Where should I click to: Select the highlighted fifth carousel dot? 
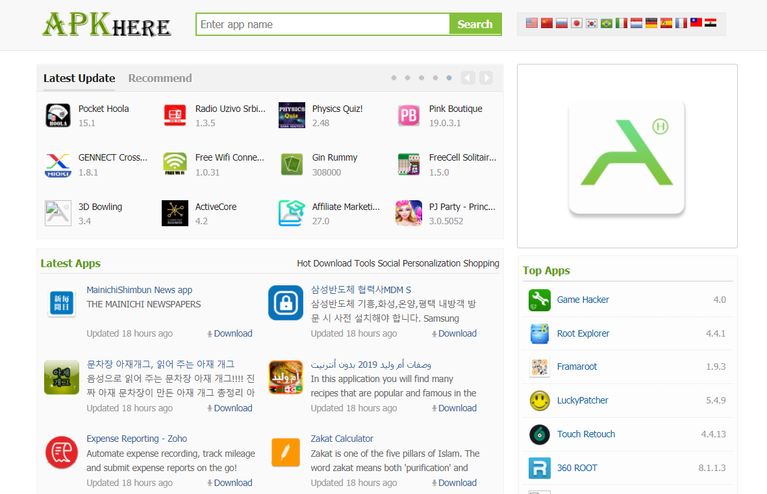pyautogui.click(x=449, y=78)
